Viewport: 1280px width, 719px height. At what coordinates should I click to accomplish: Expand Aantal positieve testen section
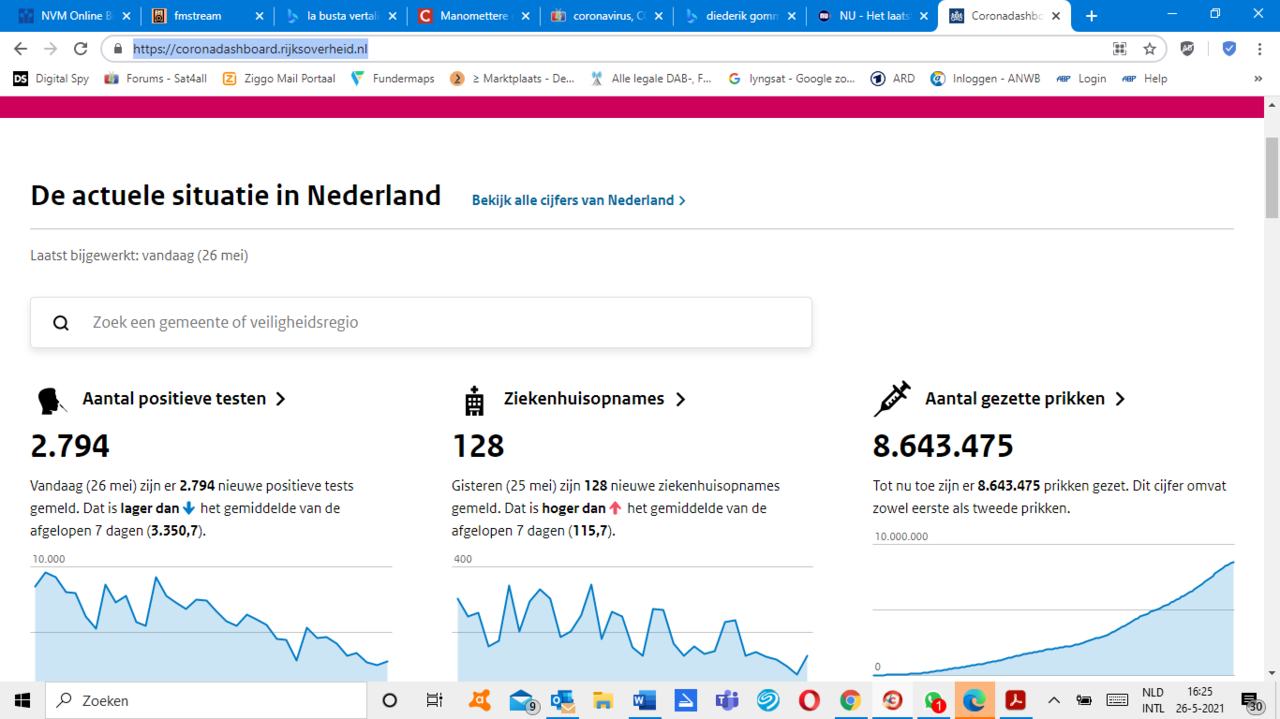184,398
